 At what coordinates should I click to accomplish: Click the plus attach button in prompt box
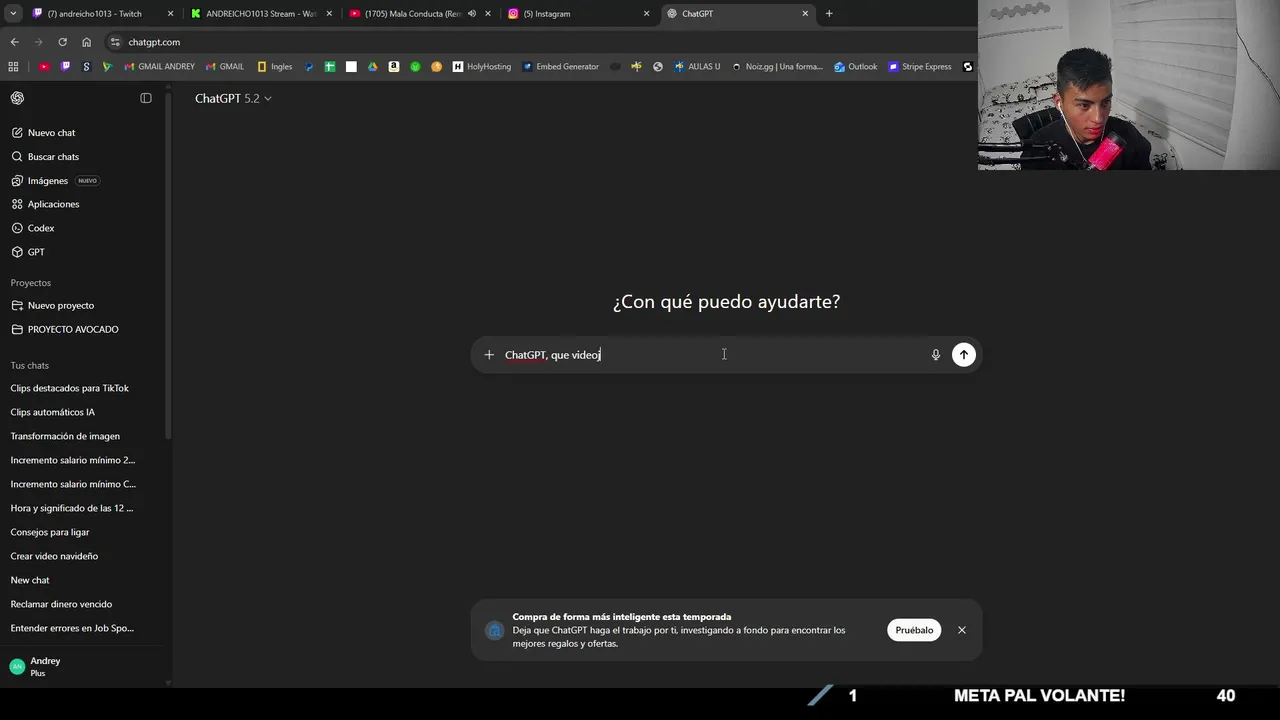(489, 354)
